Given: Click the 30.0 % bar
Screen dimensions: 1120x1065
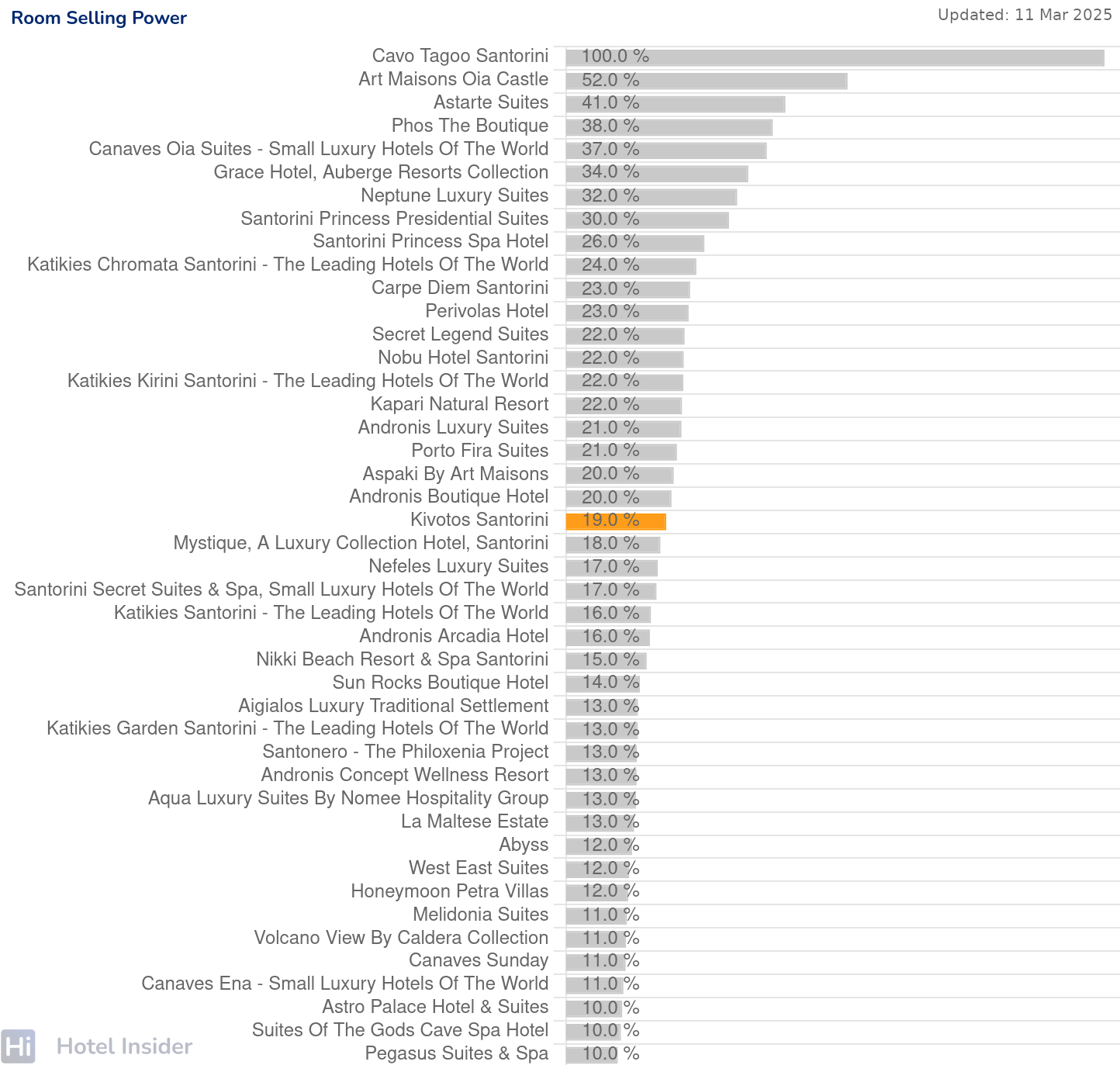Looking at the screenshot, I should 648,220.
